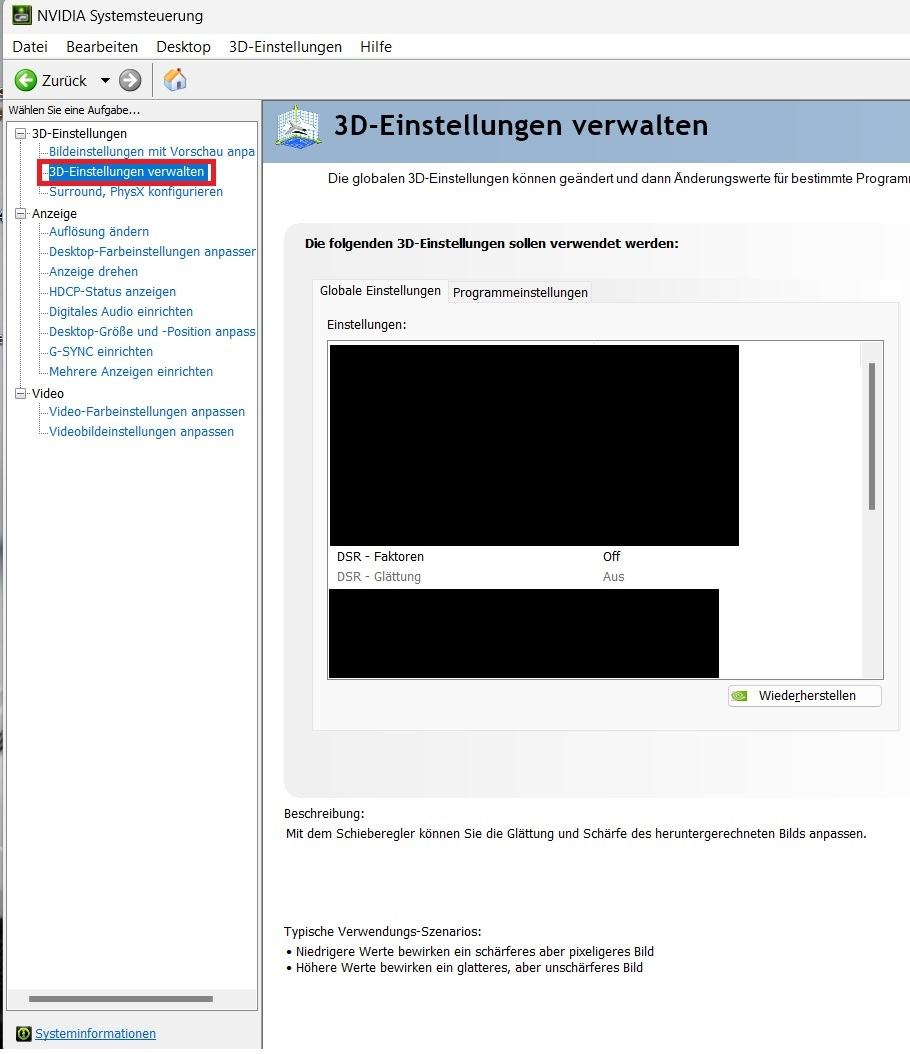Open the back history dropdown arrow

pyautogui.click(x=105, y=81)
